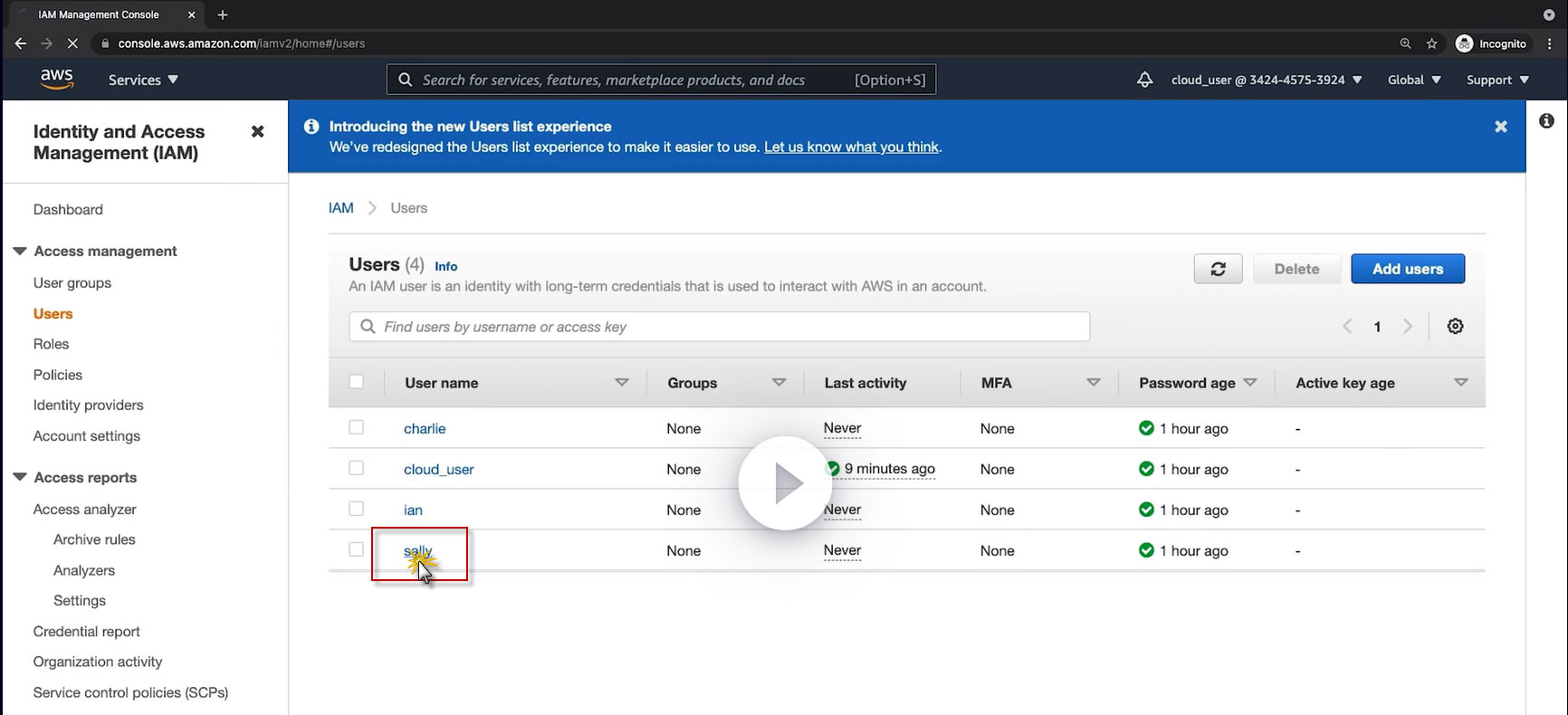The image size is (1568, 715).
Task: Tick the checkbox for cloud_user
Action: click(357, 468)
